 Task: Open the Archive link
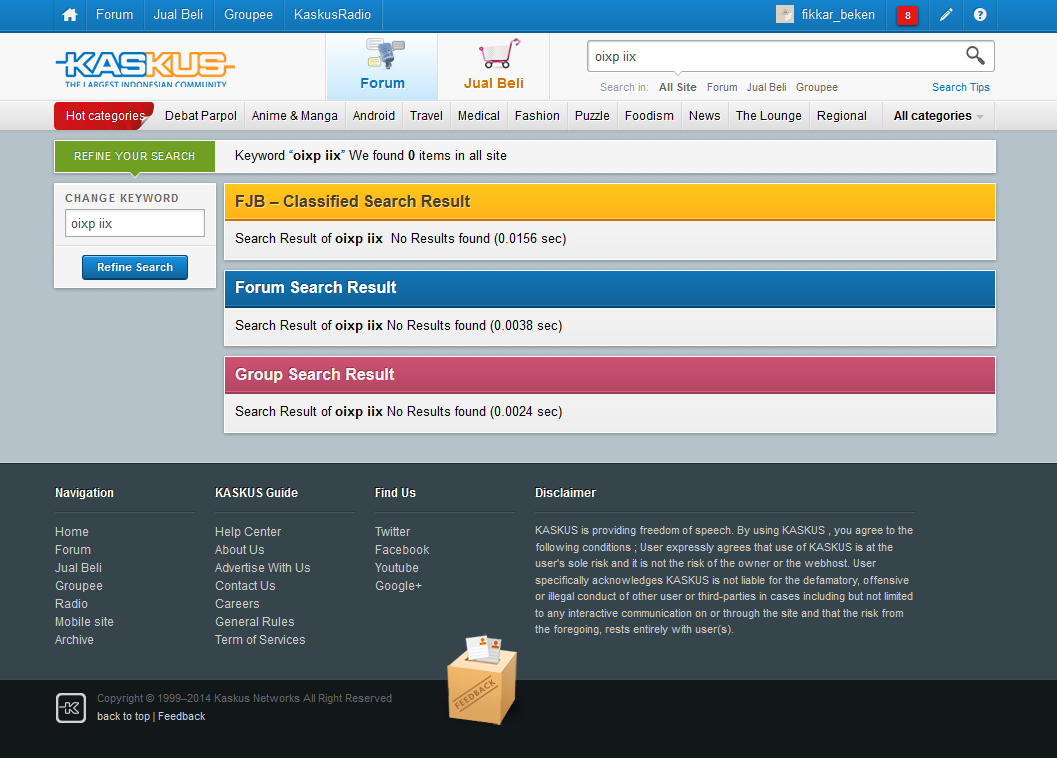74,640
